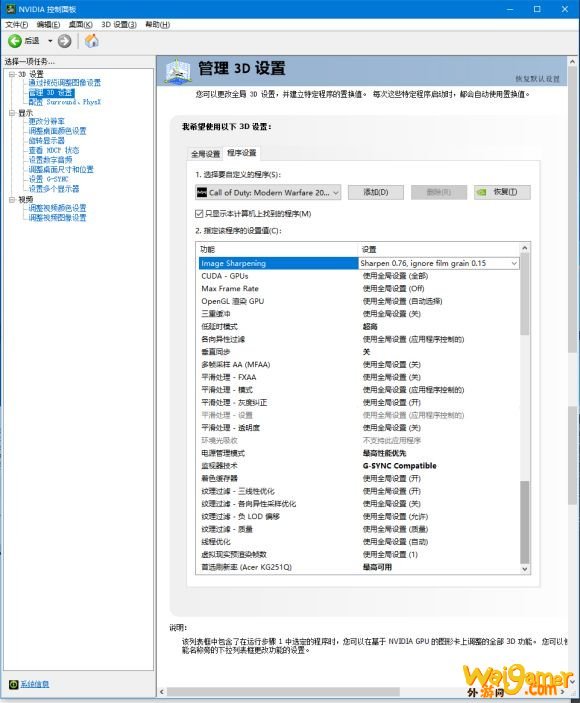Select the 垂直同步 row
The width and height of the screenshot is (580, 703).
point(359,352)
